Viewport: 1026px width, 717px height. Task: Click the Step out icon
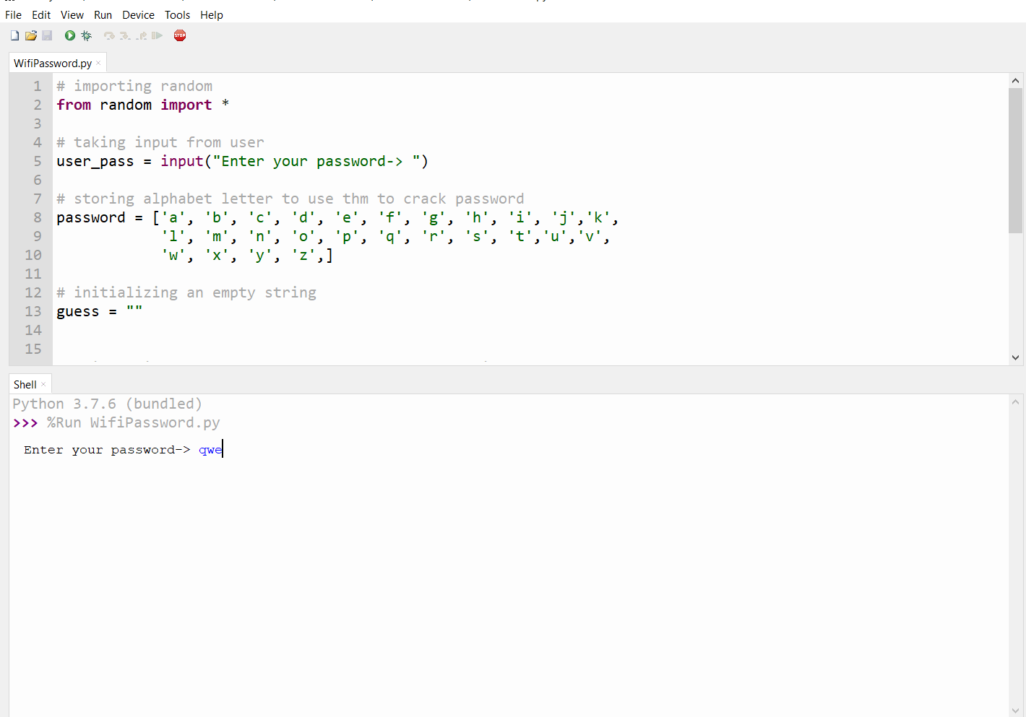click(141, 36)
